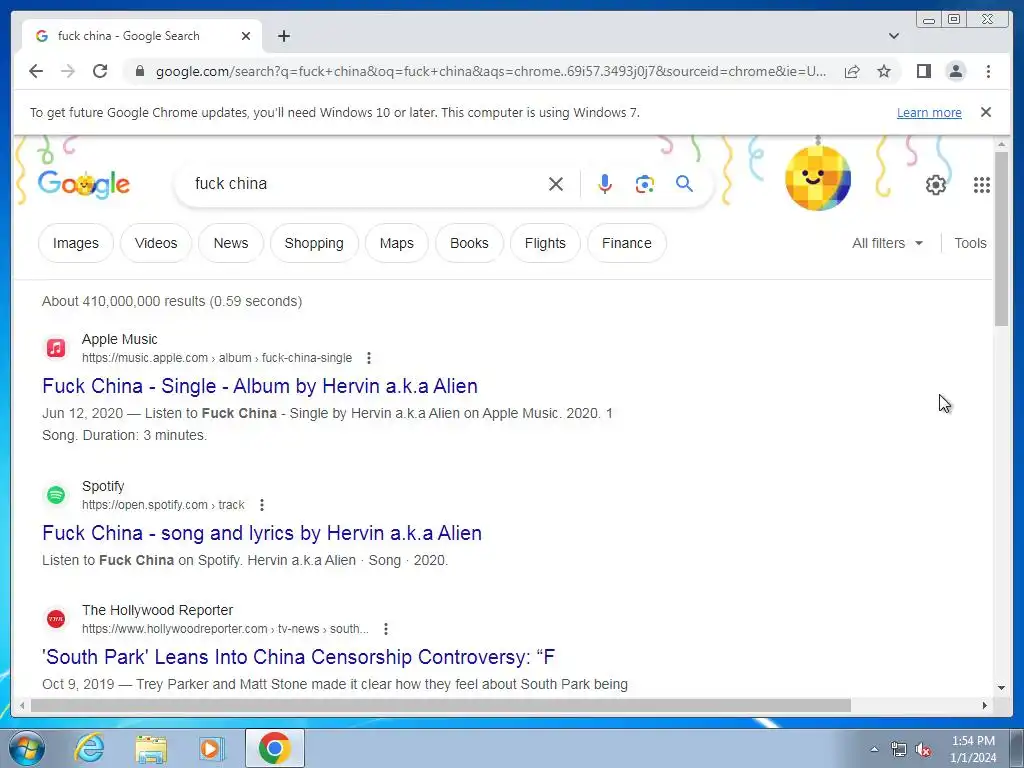Go back to the previous page

36,71
